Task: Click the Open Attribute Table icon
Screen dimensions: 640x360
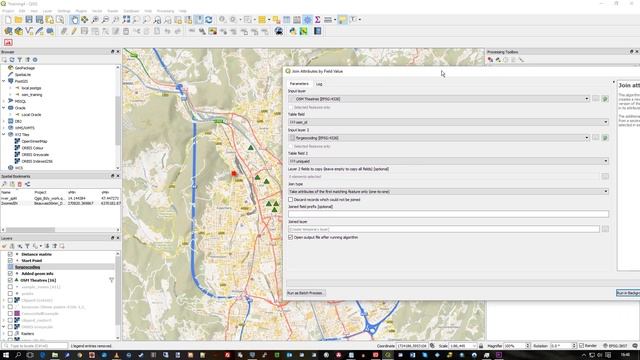Action: pos(287,20)
